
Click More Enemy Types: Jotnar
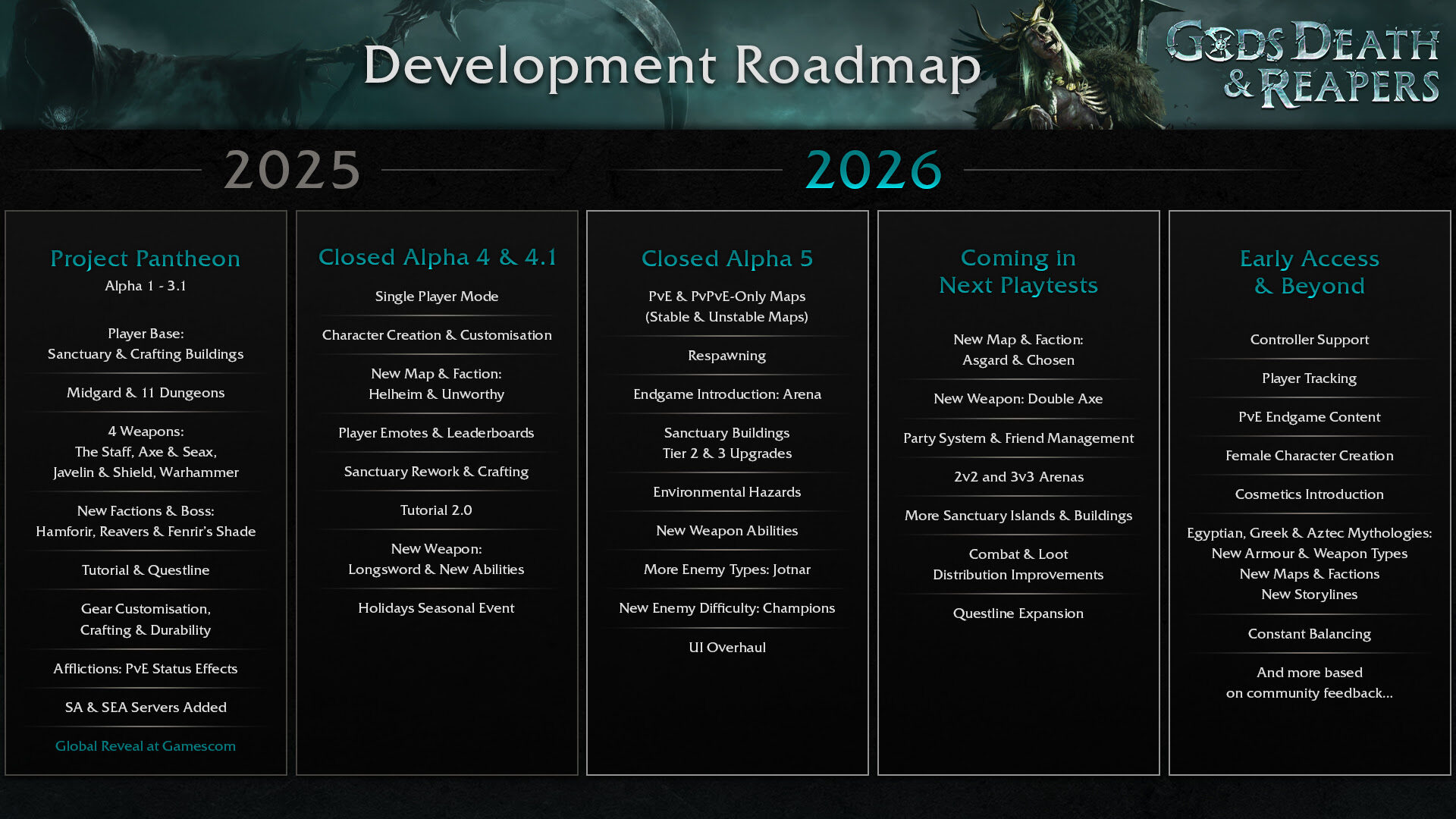click(727, 570)
